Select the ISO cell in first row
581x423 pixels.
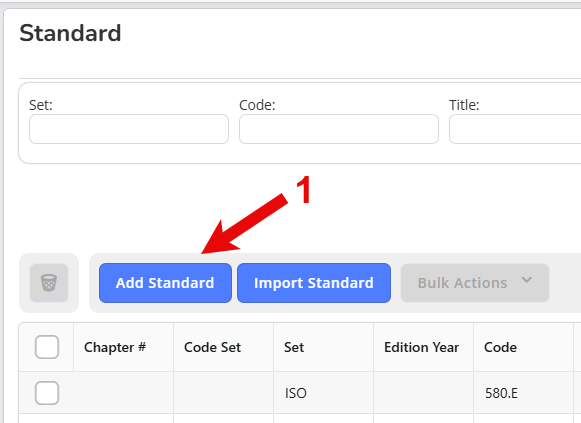[296, 393]
